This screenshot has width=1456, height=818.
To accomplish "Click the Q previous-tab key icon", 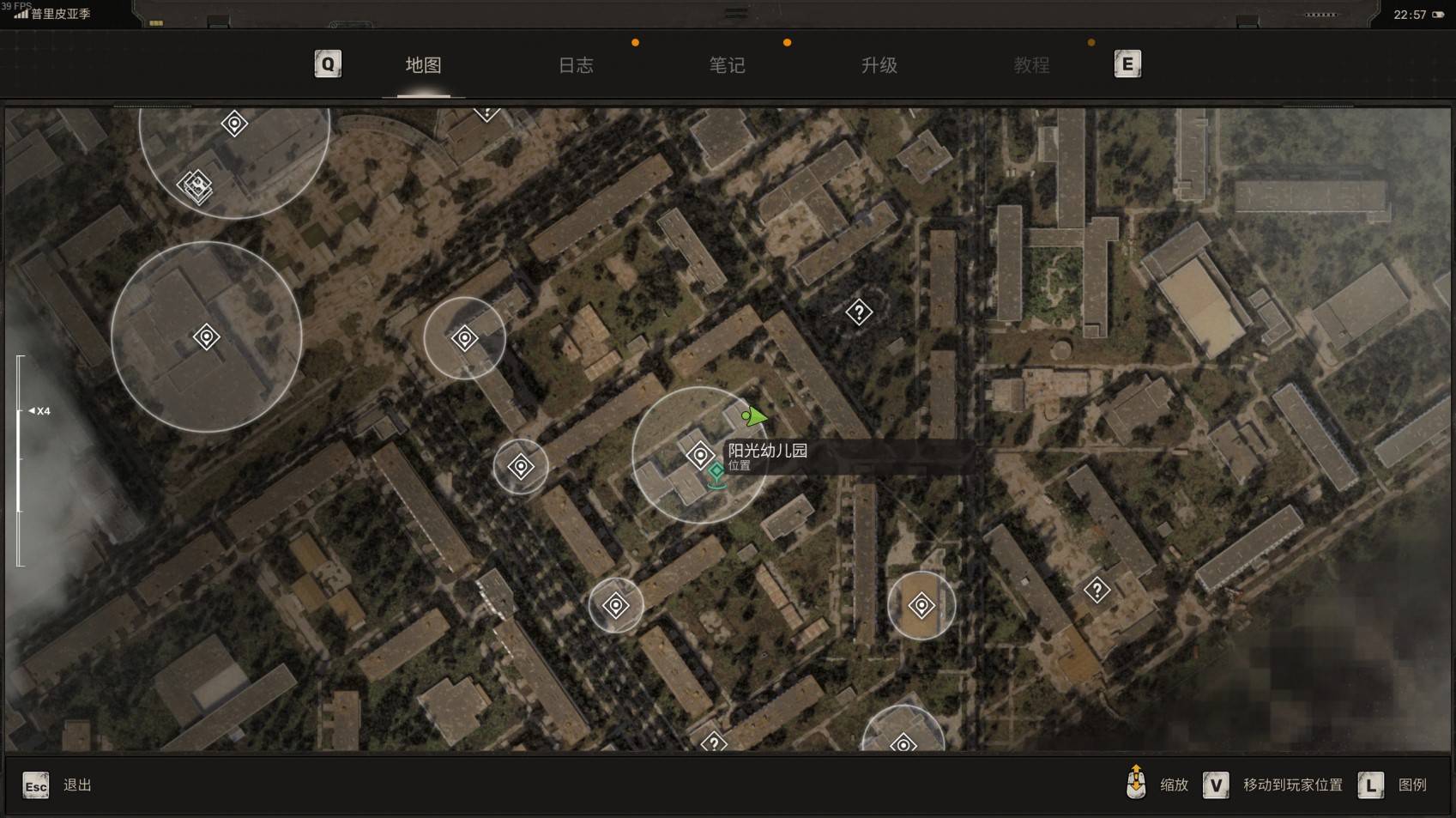I will (x=328, y=64).
